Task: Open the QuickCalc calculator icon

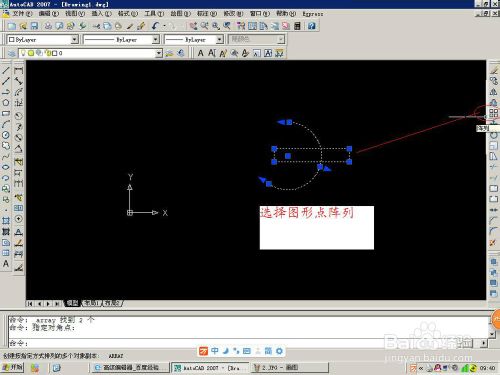Action: coord(297,26)
